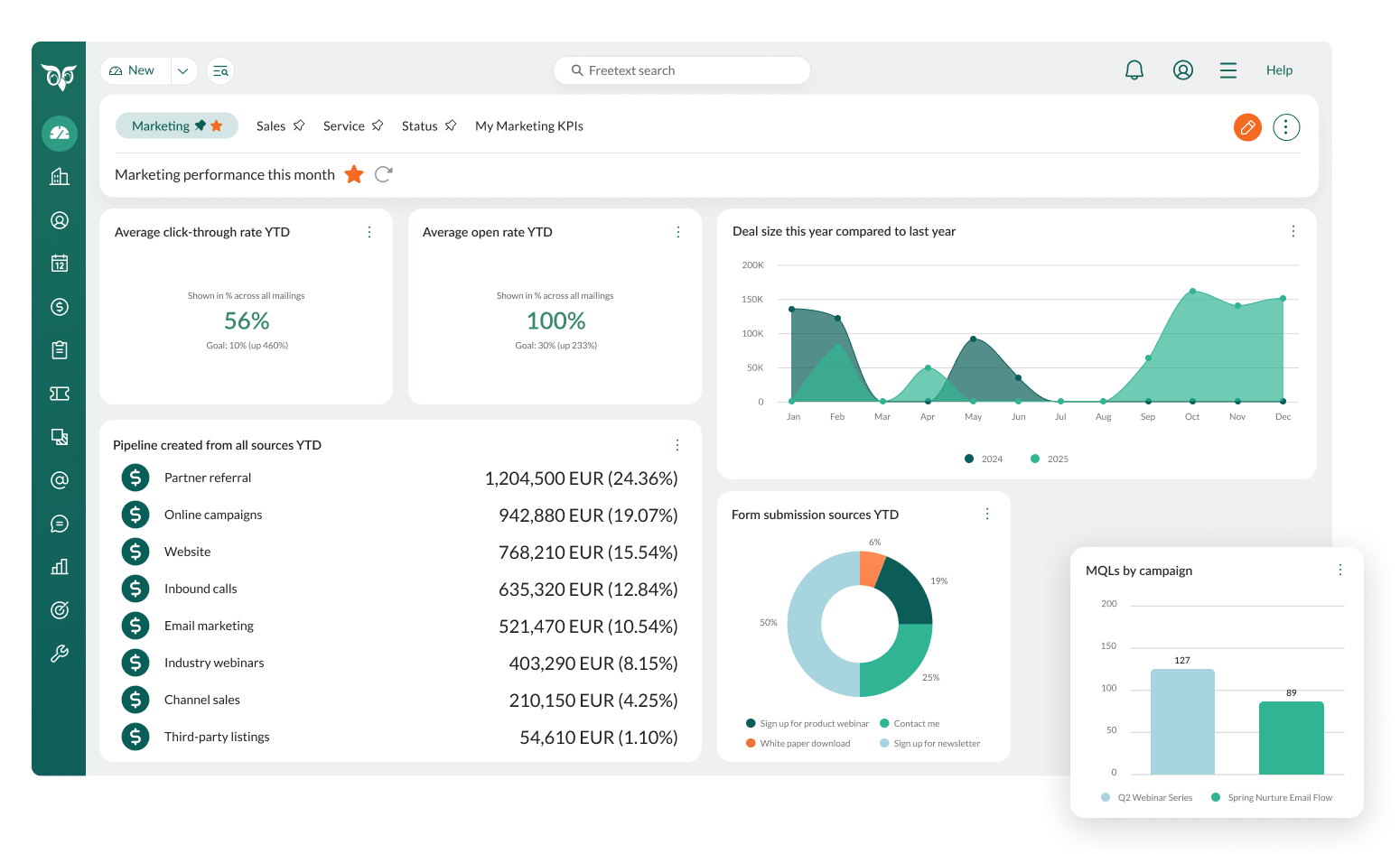The width and height of the screenshot is (1400, 854).
Task: Open the email at-sign icon in sidebar
Action: coord(60,480)
